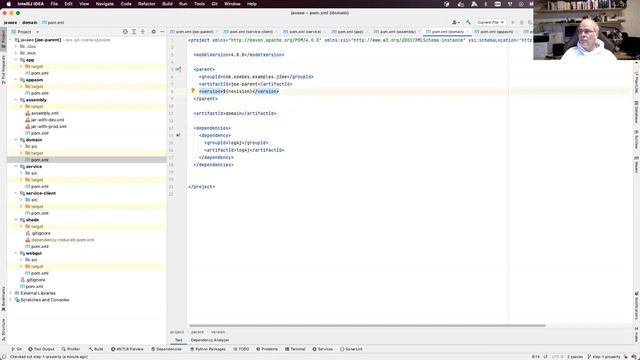Screen dimensions: 640x360
Task: Click the gutter icon beside the dependency tag
Action: pyautogui.click(x=178, y=135)
